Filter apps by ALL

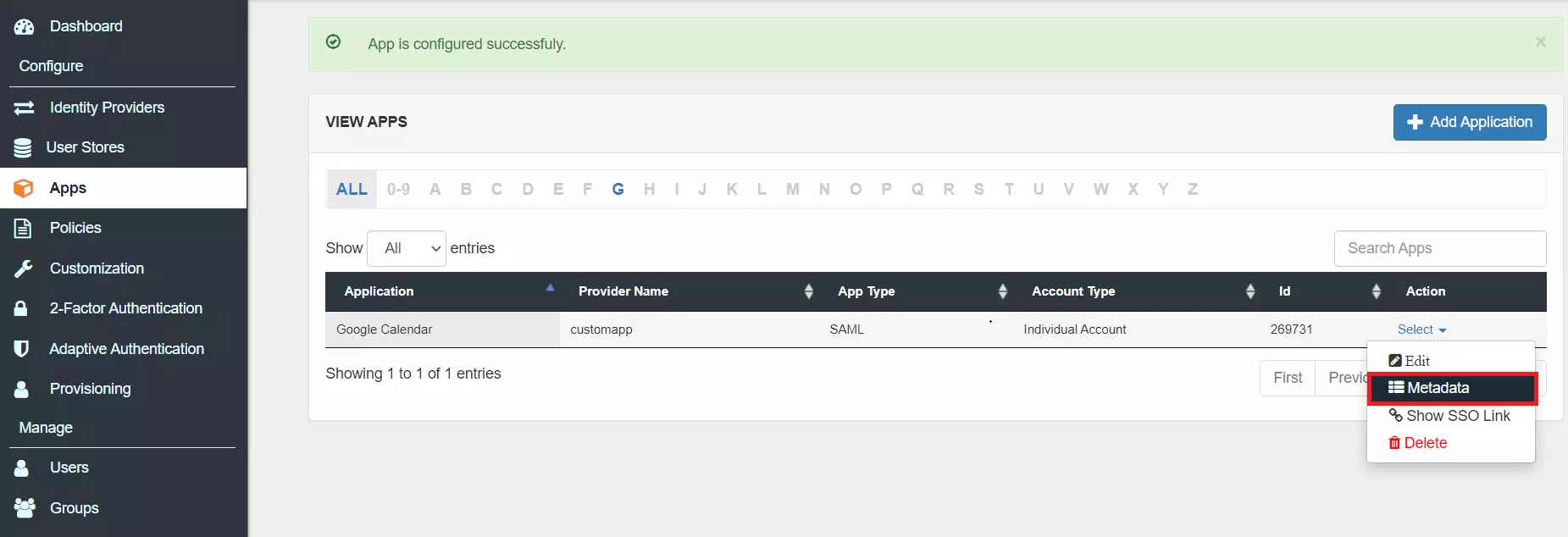click(352, 189)
